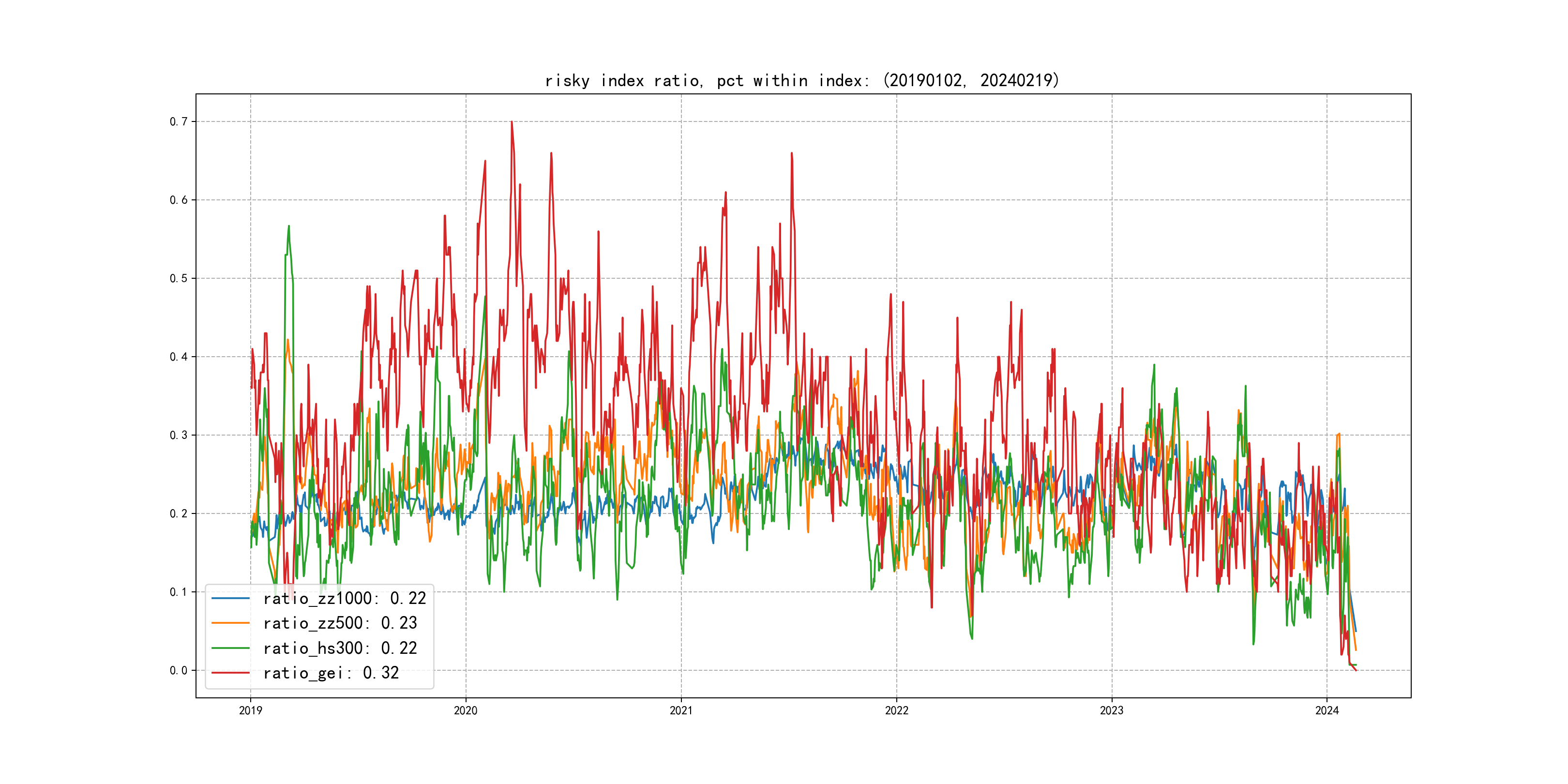Click the 2019 x-axis tick label
This screenshot has width=1568, height=784.
(250, 710)
